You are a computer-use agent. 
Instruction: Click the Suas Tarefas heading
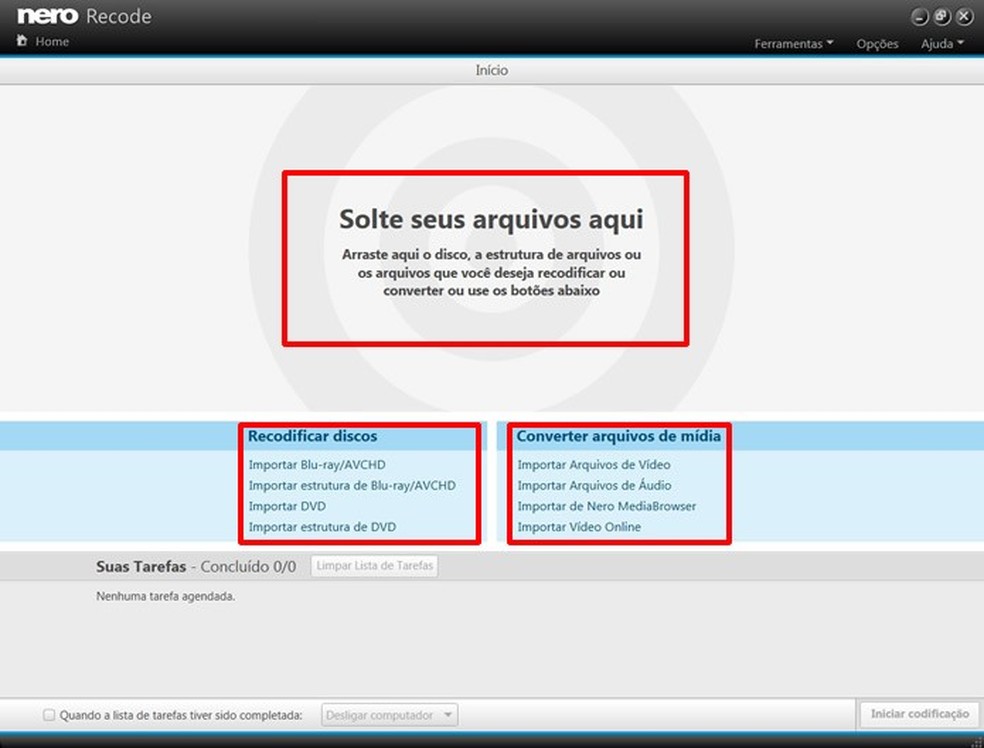(x=141, y=567)
